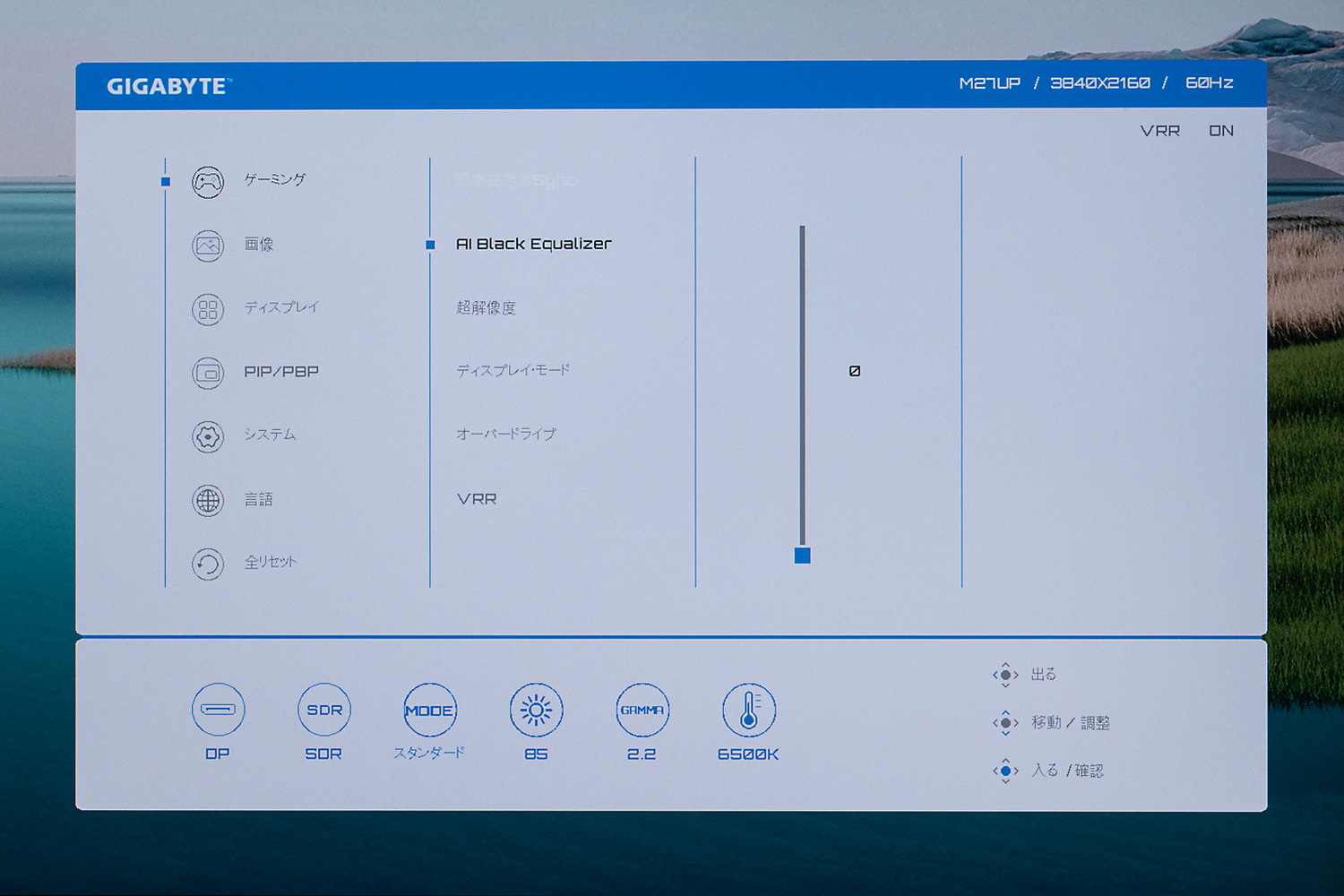This screenshot has height=896, width=1344.
Task: Open the ゲーミング menu category
Action: click(275, 179)
